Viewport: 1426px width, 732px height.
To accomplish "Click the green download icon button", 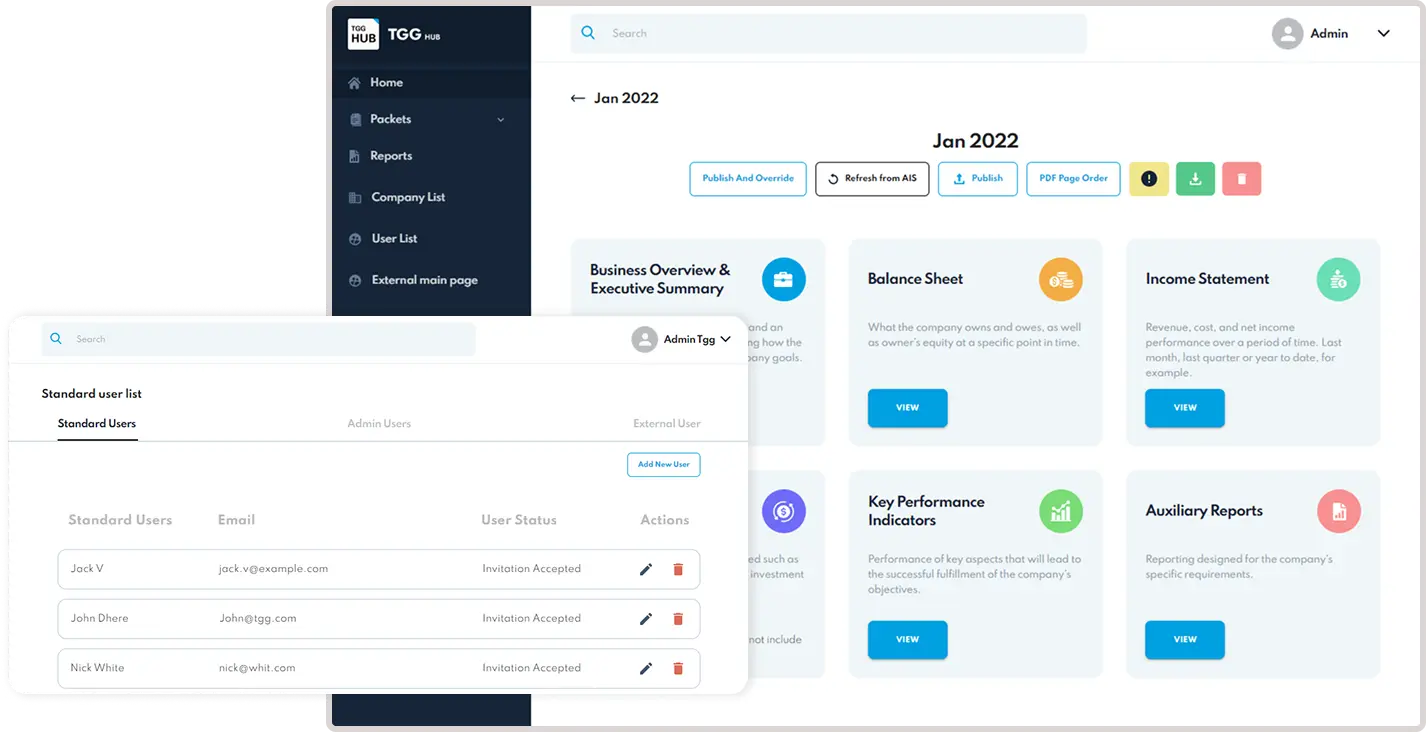I will (1195, 179).
